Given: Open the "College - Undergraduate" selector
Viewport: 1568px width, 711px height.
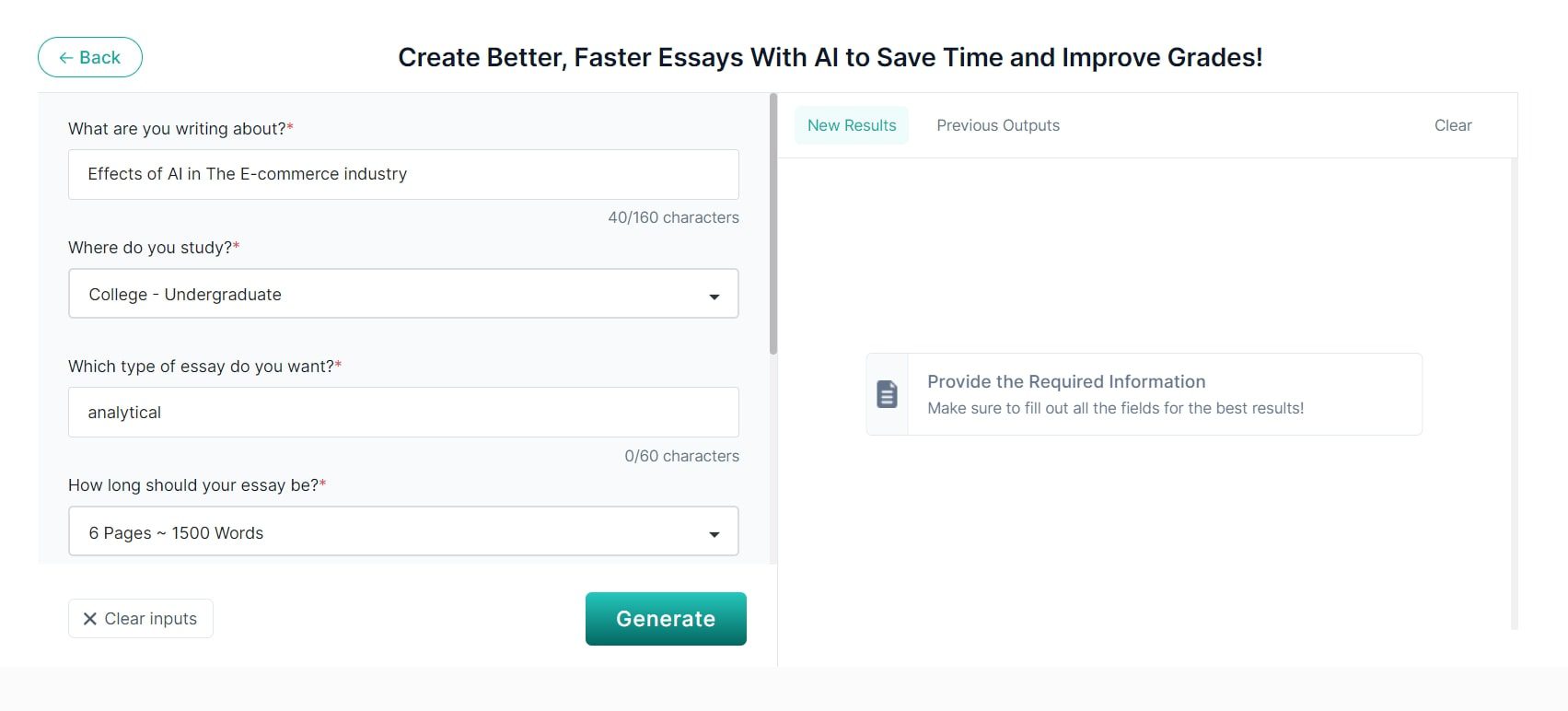Looking at the screenshot, I should click(x=402, y=294).
